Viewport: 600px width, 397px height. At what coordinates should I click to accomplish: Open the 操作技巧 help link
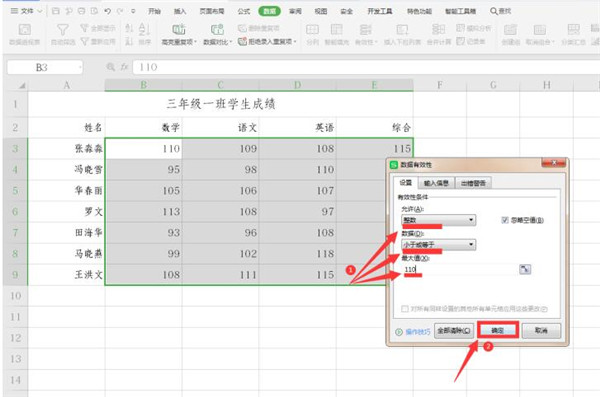[x=413, y=332]
